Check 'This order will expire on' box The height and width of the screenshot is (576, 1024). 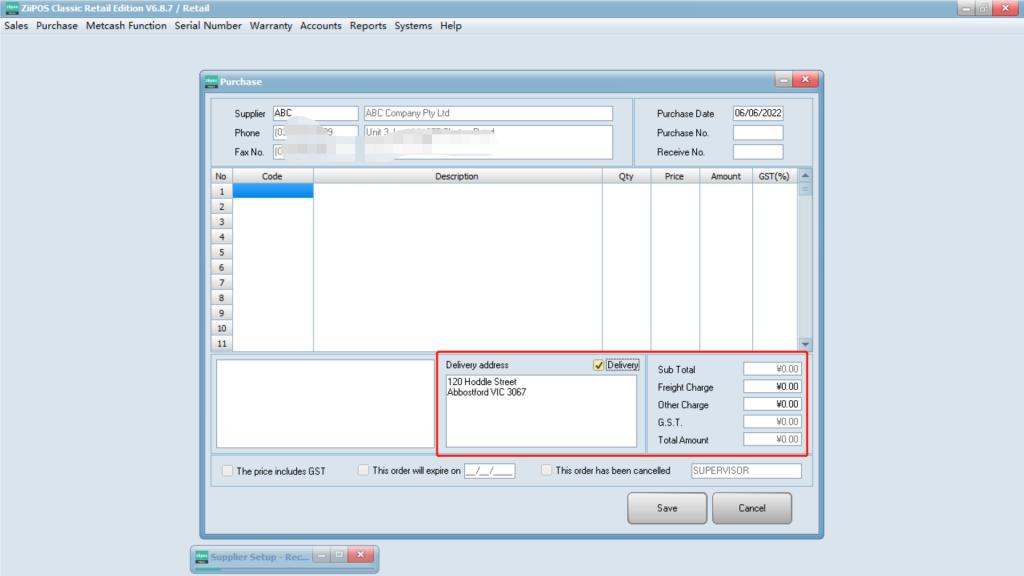coord(364,471)
